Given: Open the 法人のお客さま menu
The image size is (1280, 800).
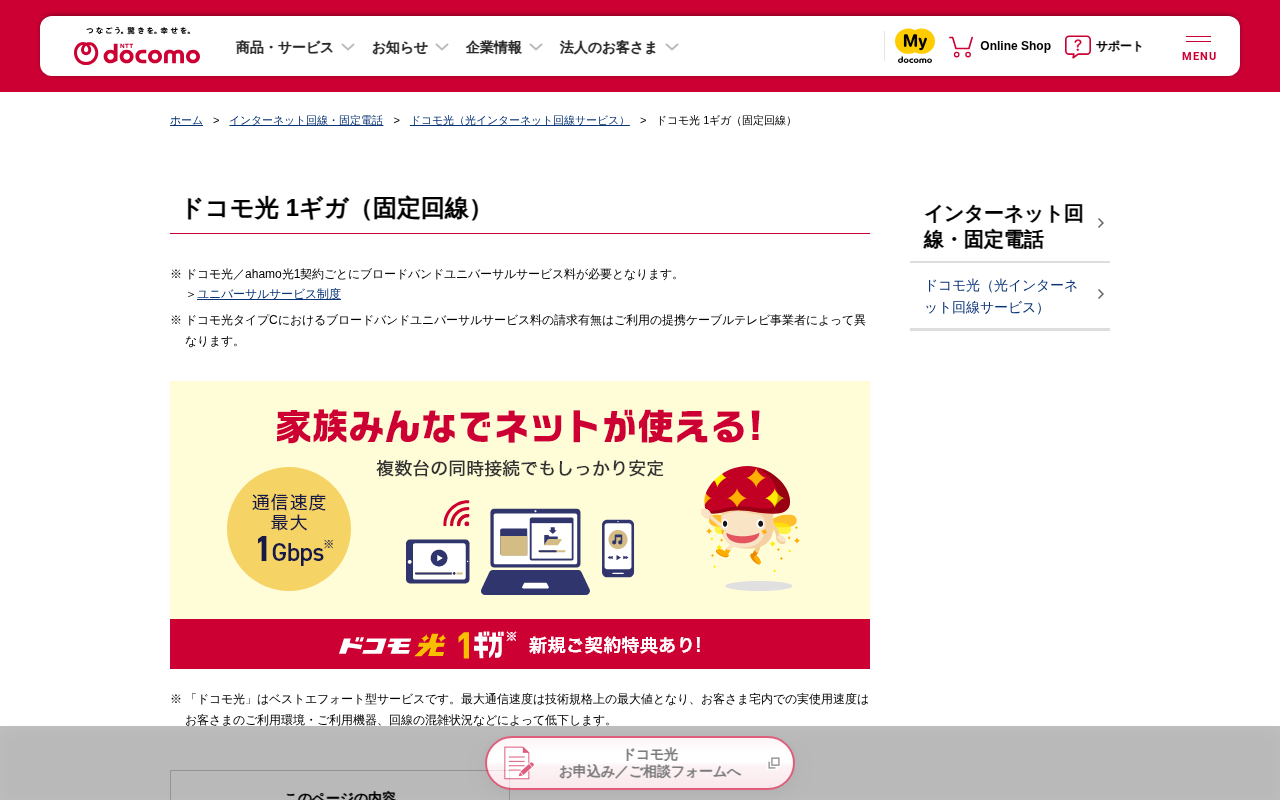Looking at the screenshot, I should click(x=619, y=47).
